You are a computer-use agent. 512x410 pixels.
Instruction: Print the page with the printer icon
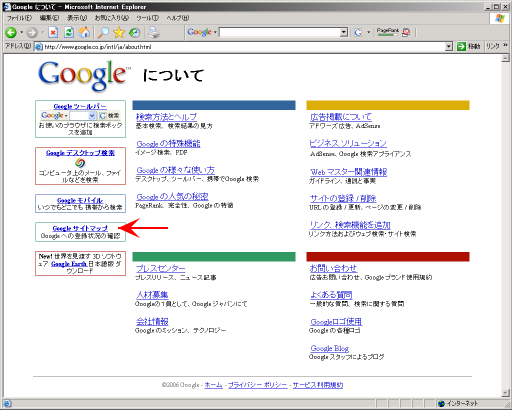pos(154,32)
